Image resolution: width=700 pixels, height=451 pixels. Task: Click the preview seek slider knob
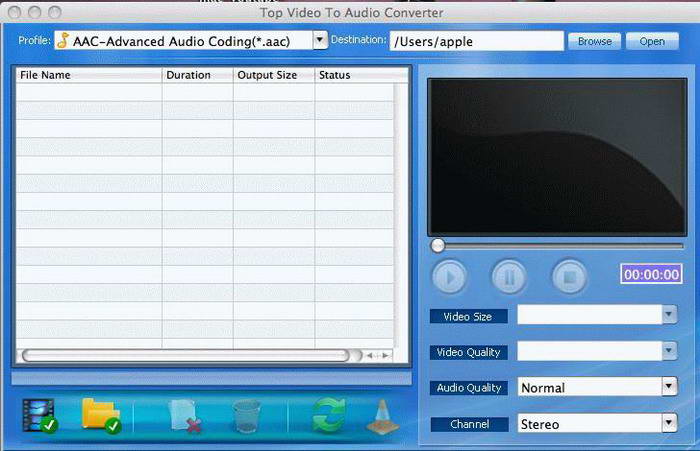coord(438,245)
